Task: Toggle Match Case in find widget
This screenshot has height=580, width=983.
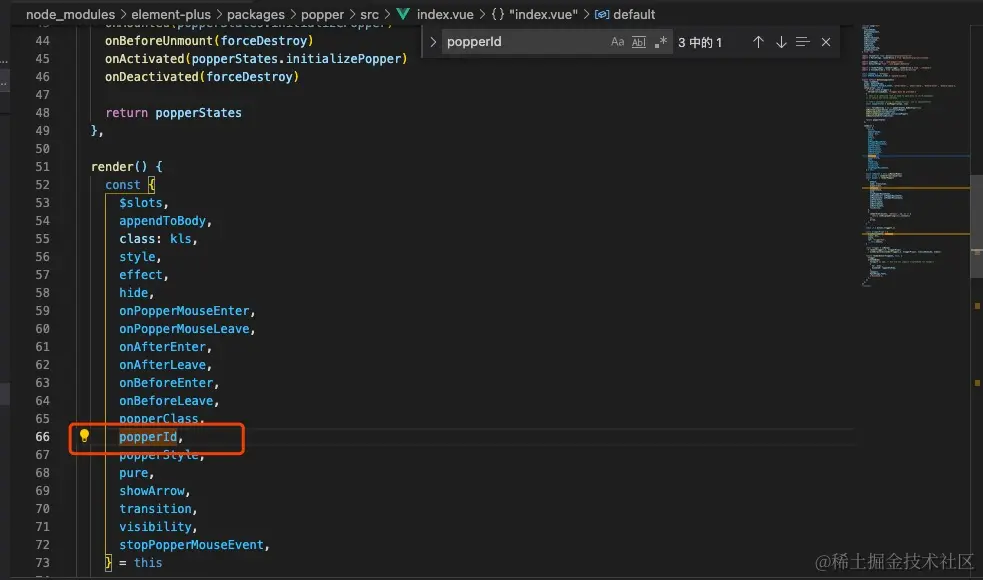Action: (x=618, y=42)
